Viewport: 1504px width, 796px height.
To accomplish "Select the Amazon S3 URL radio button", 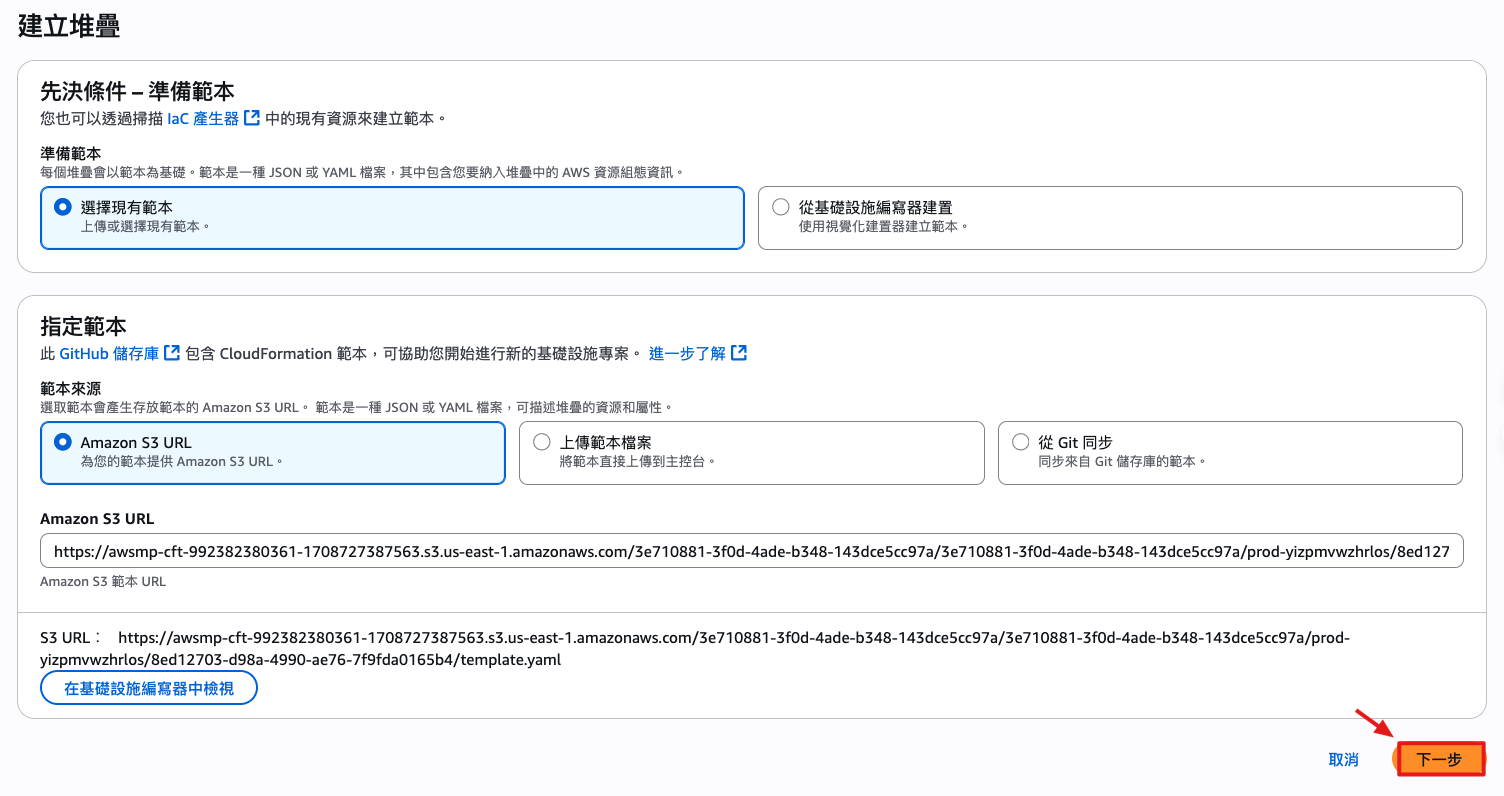I will point(63,442).
